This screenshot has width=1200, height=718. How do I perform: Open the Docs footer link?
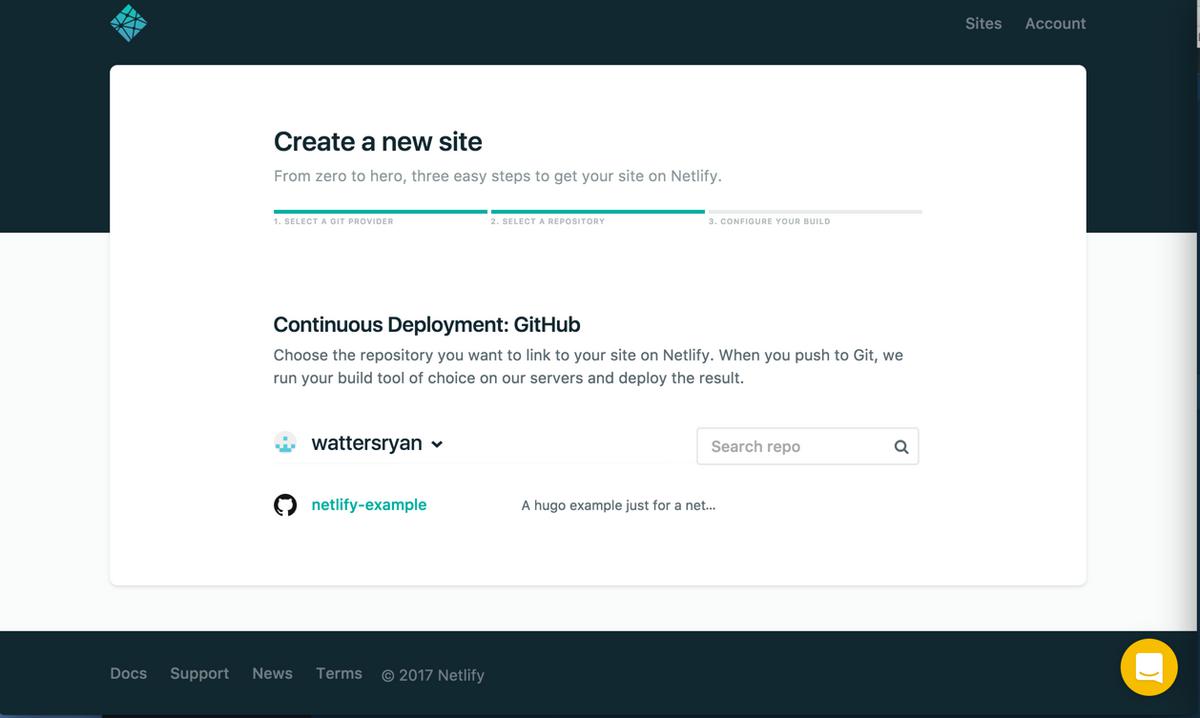(128, 673)
